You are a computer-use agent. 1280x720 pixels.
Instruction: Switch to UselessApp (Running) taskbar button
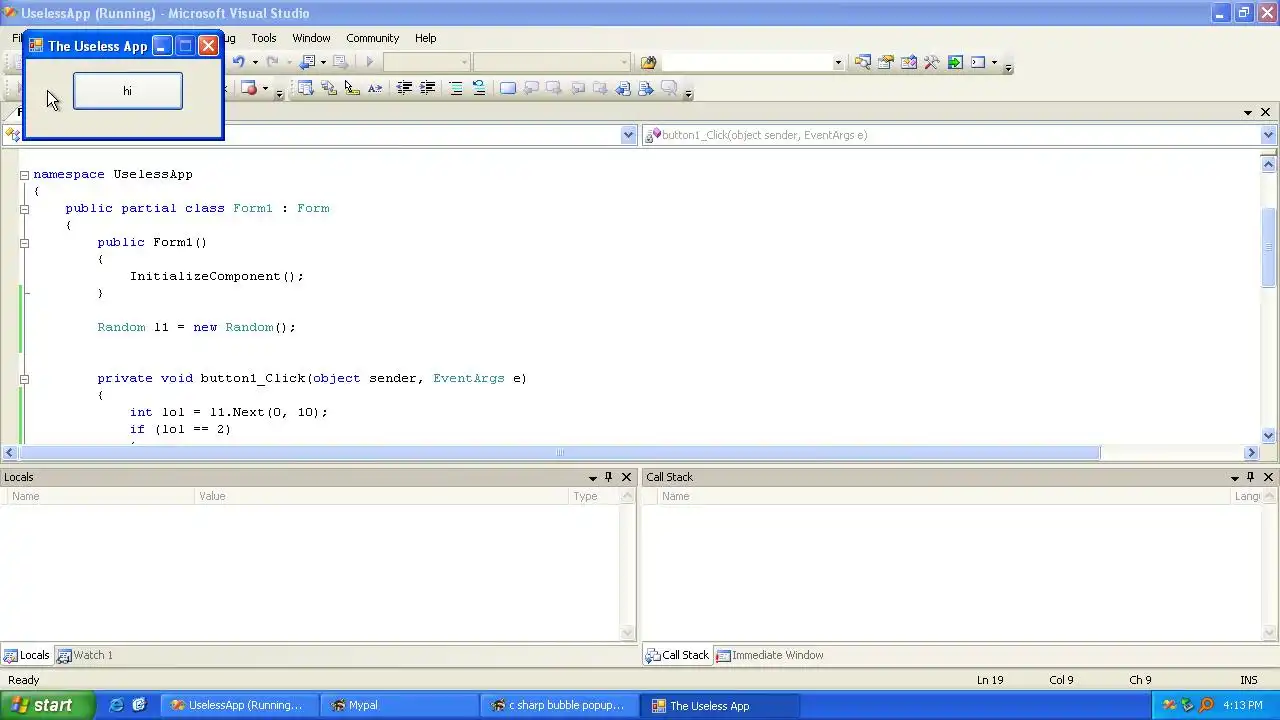tap(240, 705)
